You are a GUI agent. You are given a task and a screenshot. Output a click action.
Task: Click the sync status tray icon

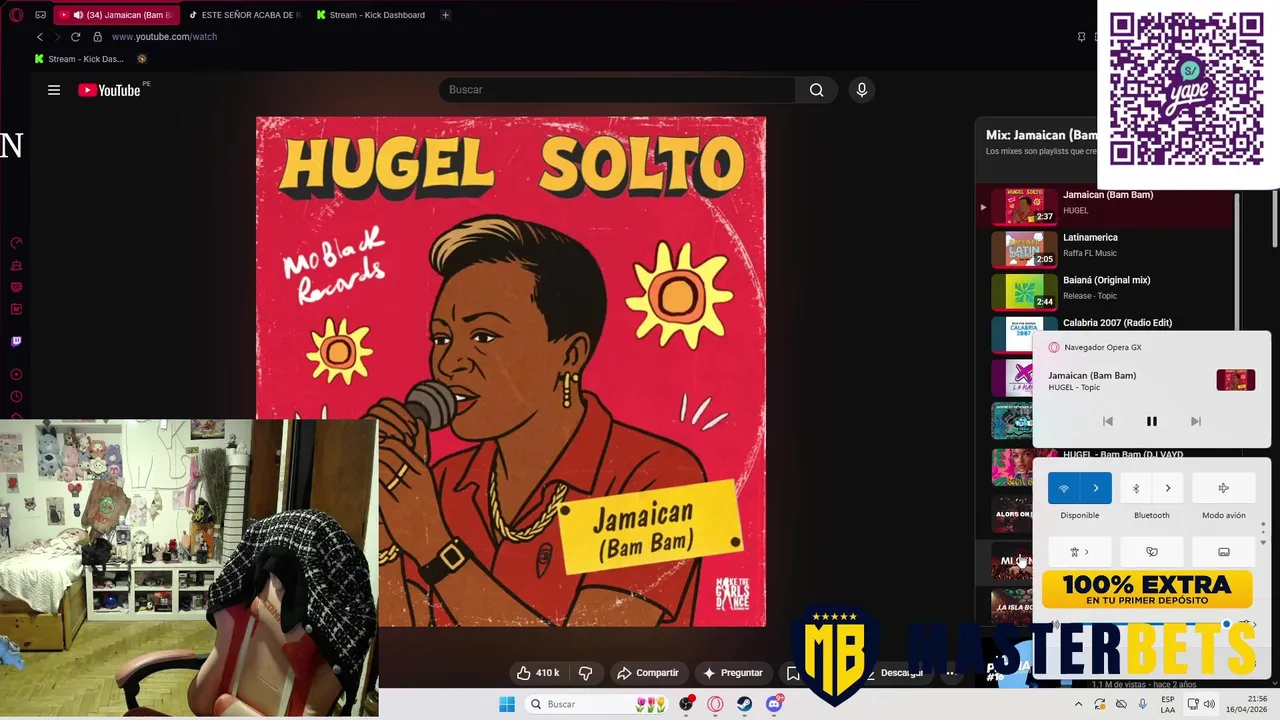tap(1100, 704)
